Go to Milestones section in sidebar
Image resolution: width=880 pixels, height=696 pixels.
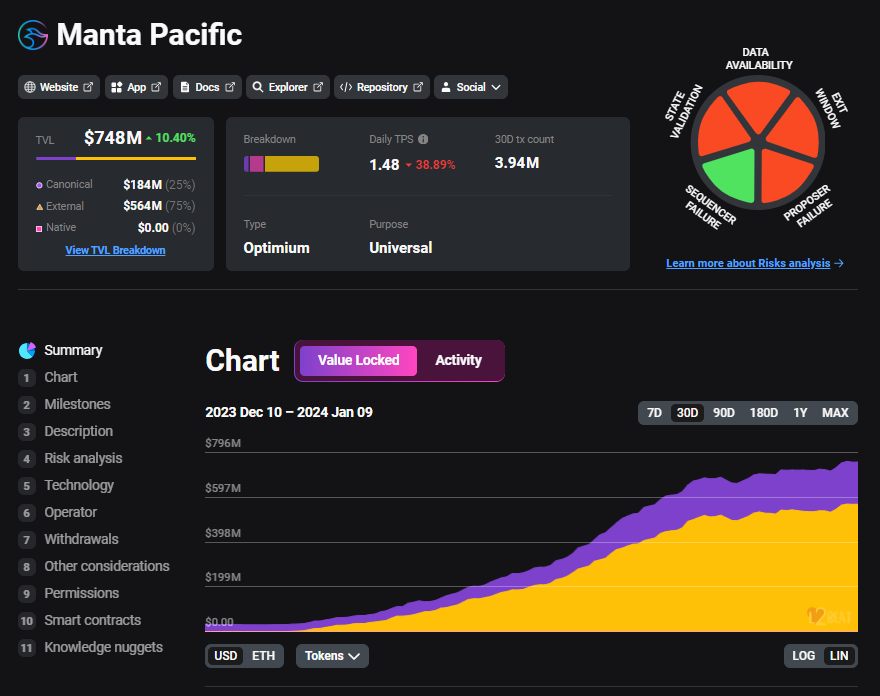(x=77, y=404)
